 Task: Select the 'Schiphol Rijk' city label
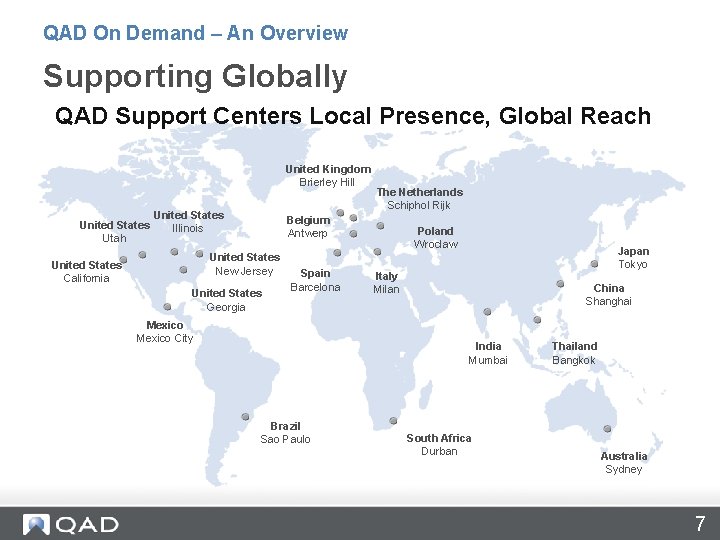(x=419, y=205)
